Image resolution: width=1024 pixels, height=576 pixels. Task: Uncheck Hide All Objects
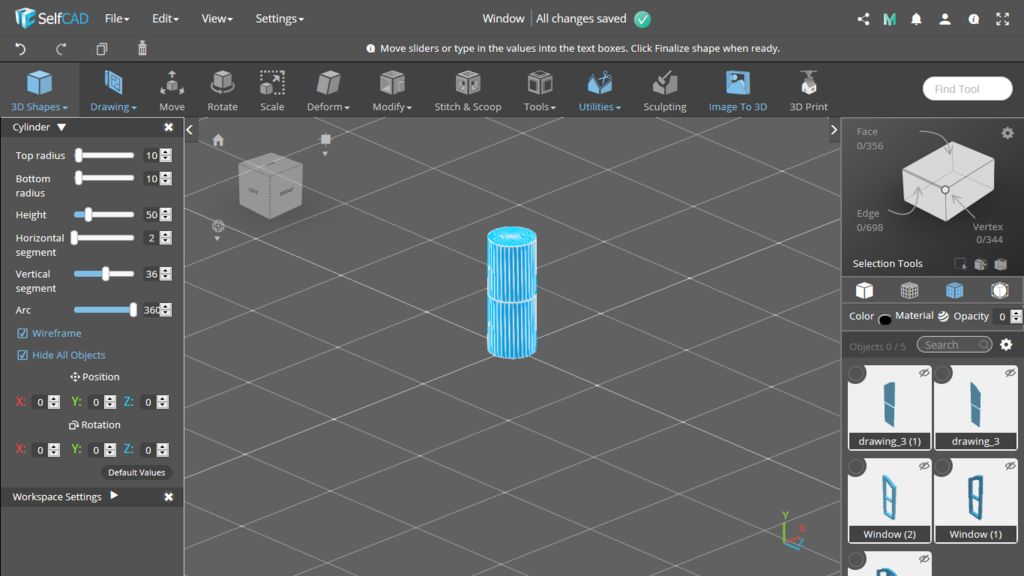(23, 355)
